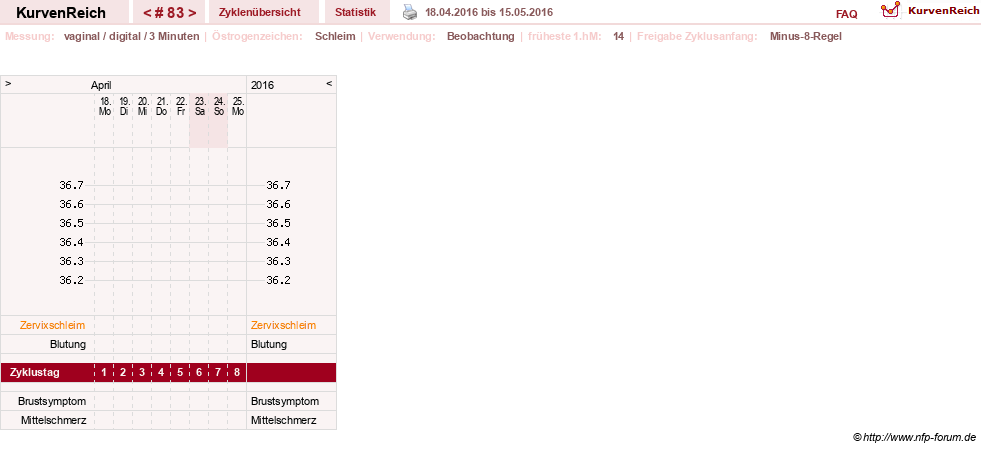This screenshot has height=449, width=981.
Task: Click Zyklustag number 1
Action: 104,373
